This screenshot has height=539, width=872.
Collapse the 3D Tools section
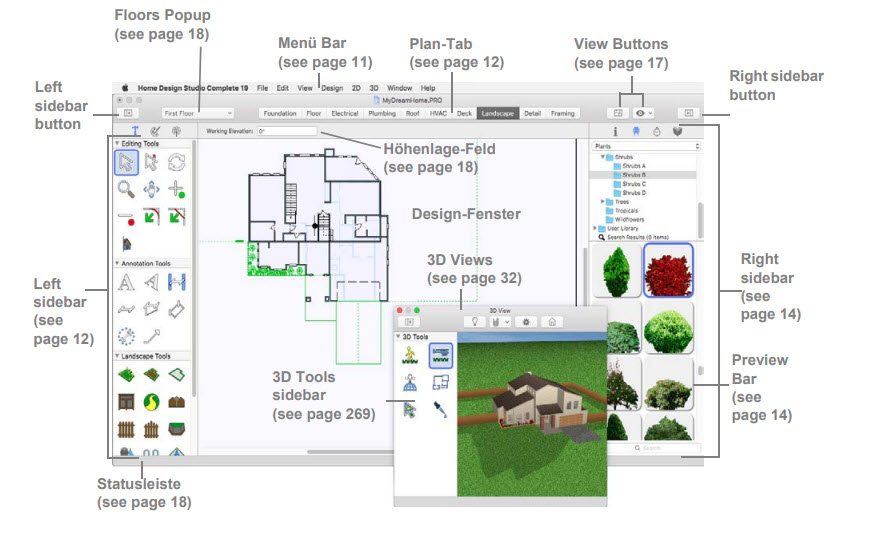(x=398, y=337)
